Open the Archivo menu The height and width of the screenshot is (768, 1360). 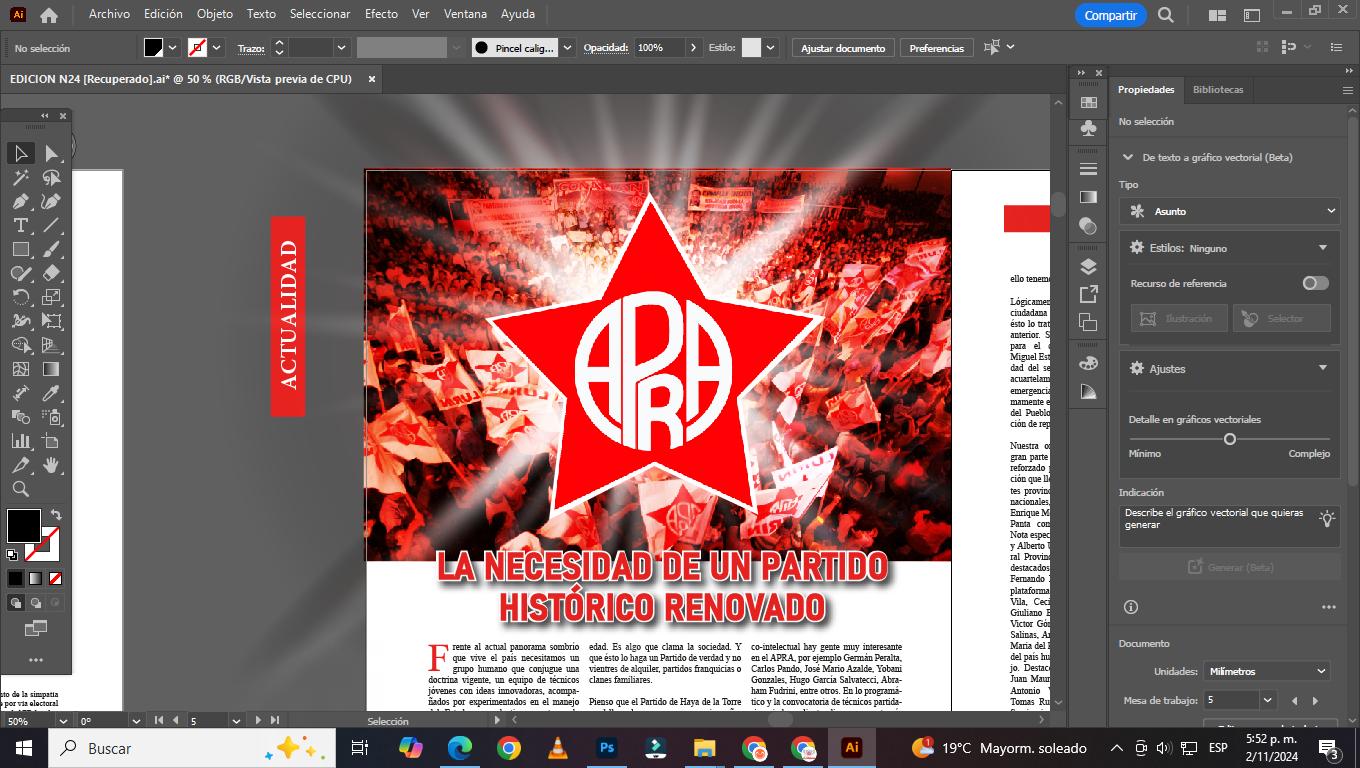coord(109,14)
